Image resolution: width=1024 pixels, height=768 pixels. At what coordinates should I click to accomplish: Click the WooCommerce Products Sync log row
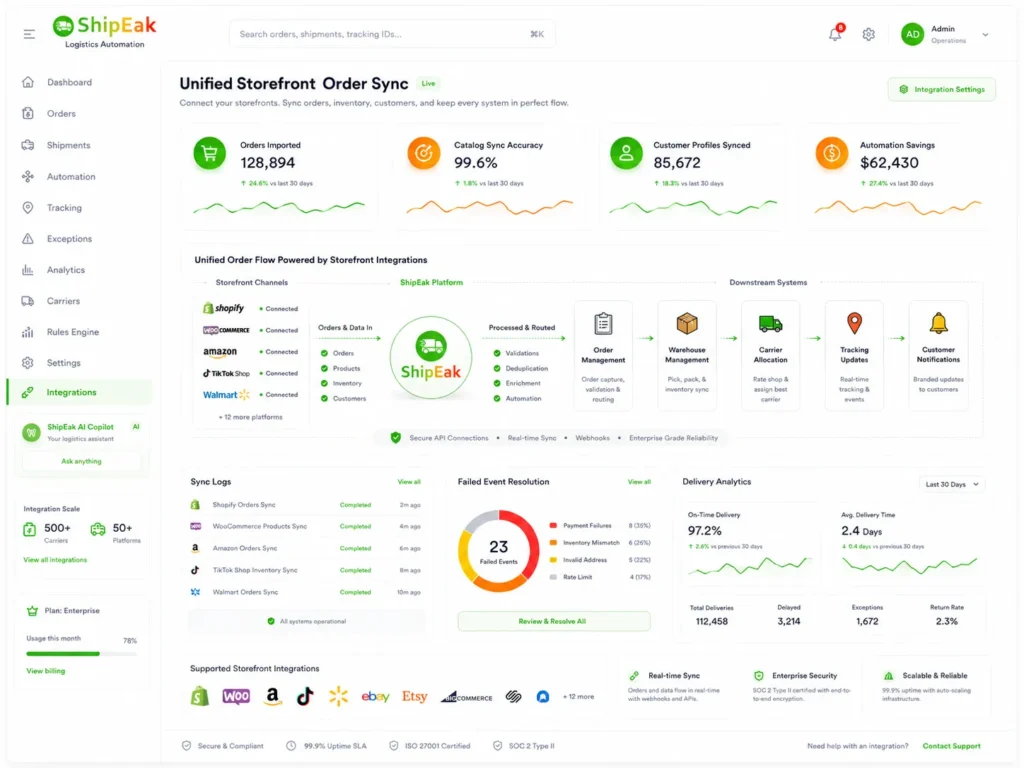tap(306, 526)
